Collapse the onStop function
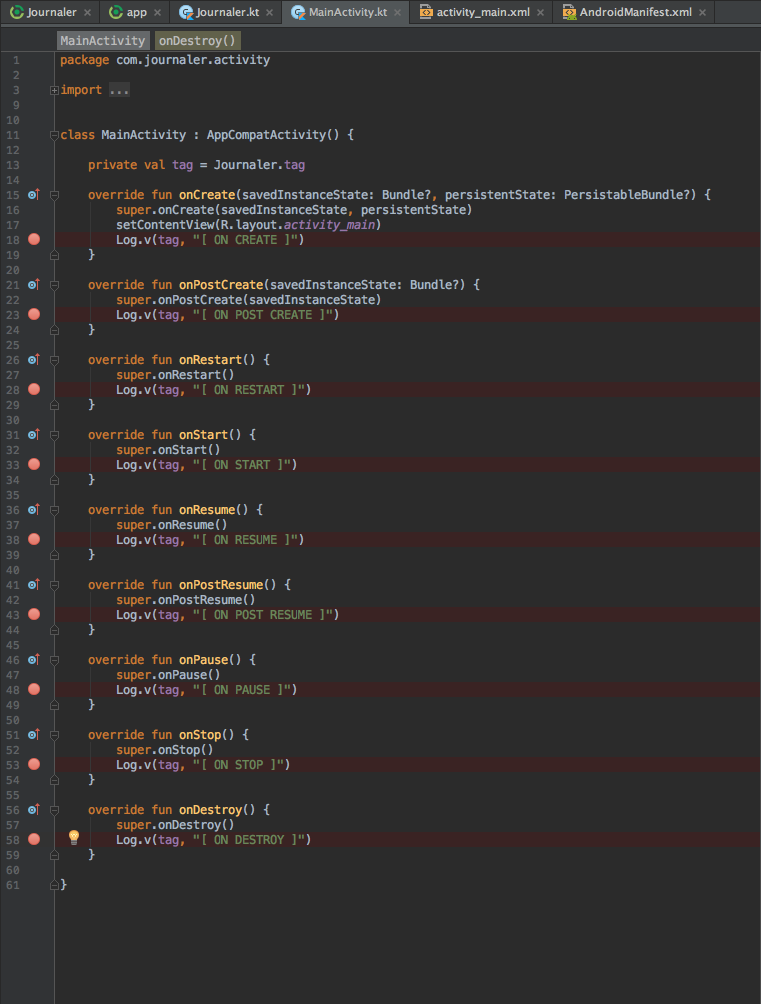 (x=54, y=735)
